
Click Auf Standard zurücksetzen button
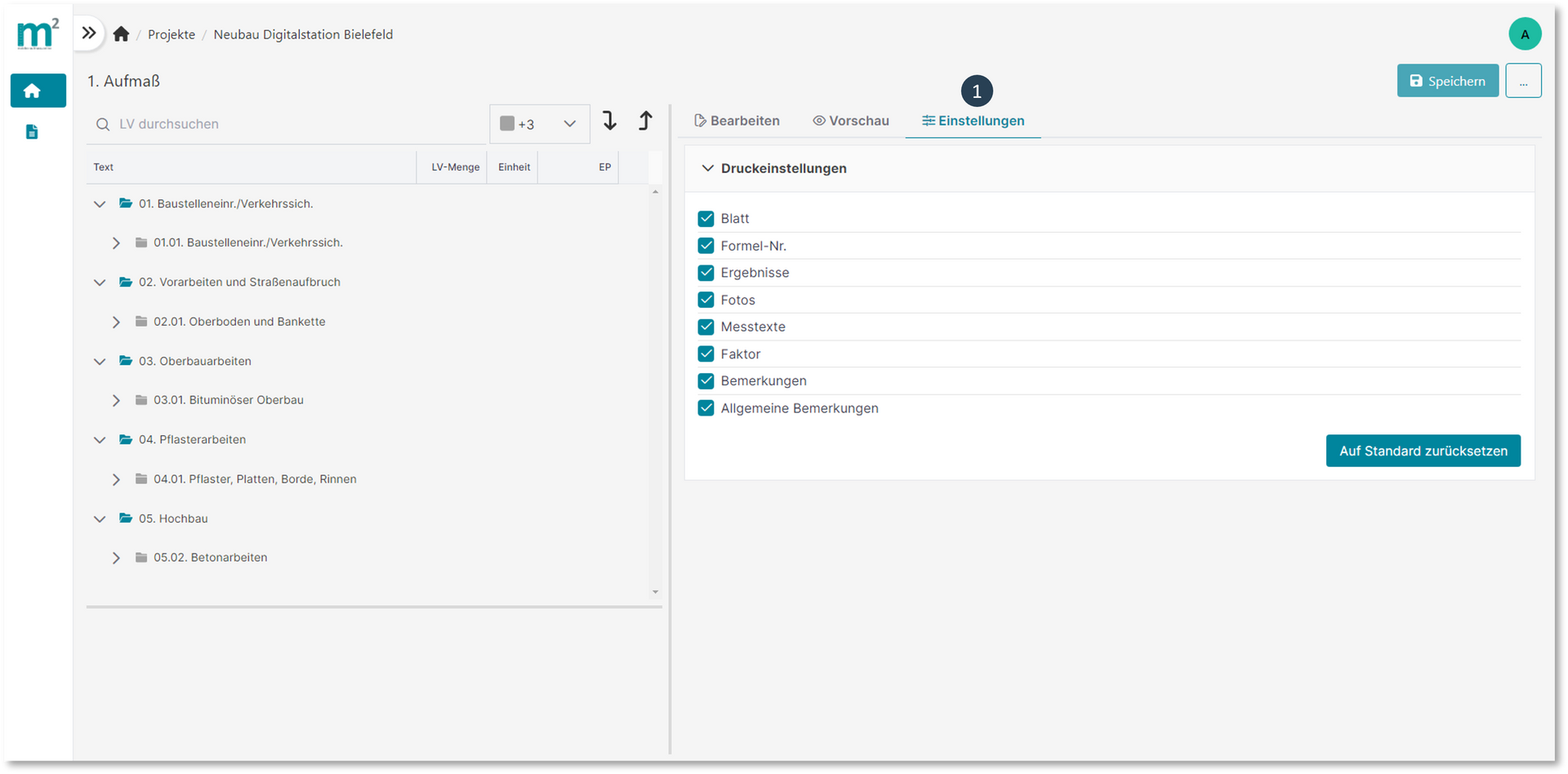(1423, 451)
